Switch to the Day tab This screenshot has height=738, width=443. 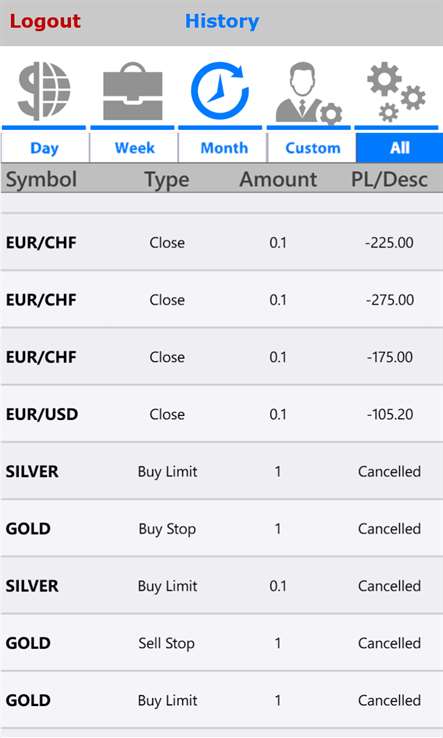(45, 148)
